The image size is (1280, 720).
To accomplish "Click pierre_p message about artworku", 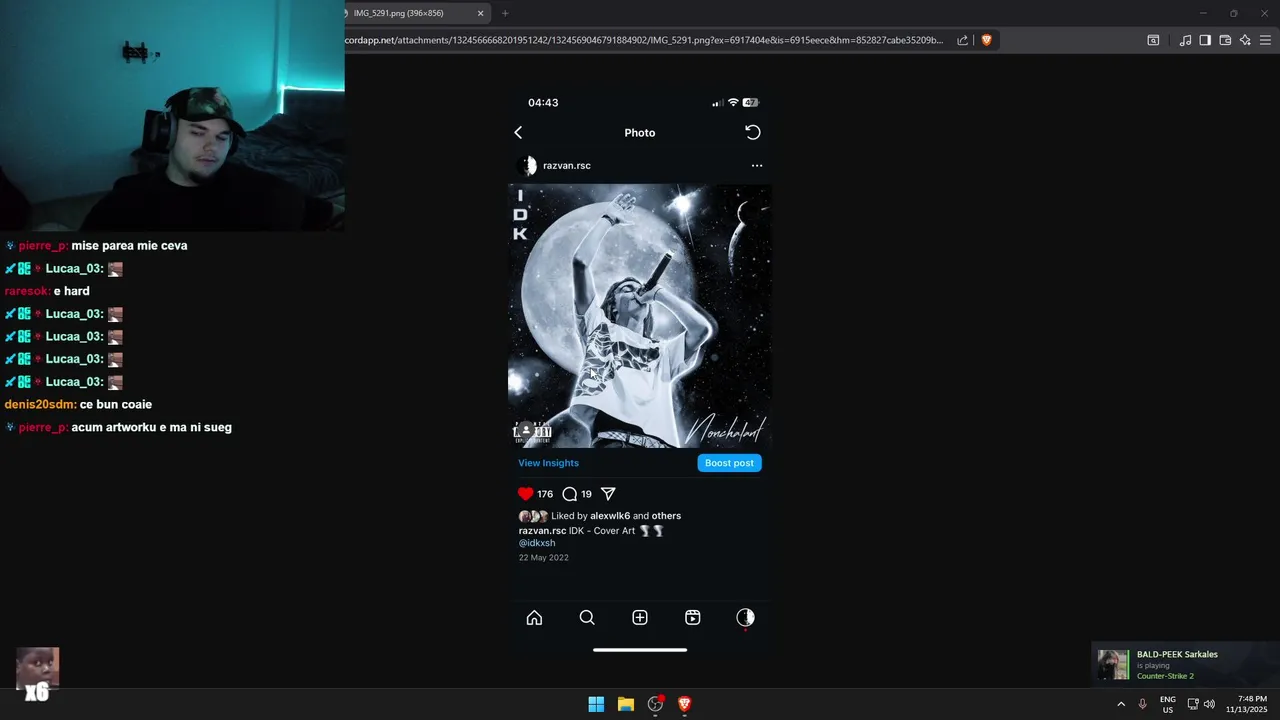I will [x=151, y=427].
